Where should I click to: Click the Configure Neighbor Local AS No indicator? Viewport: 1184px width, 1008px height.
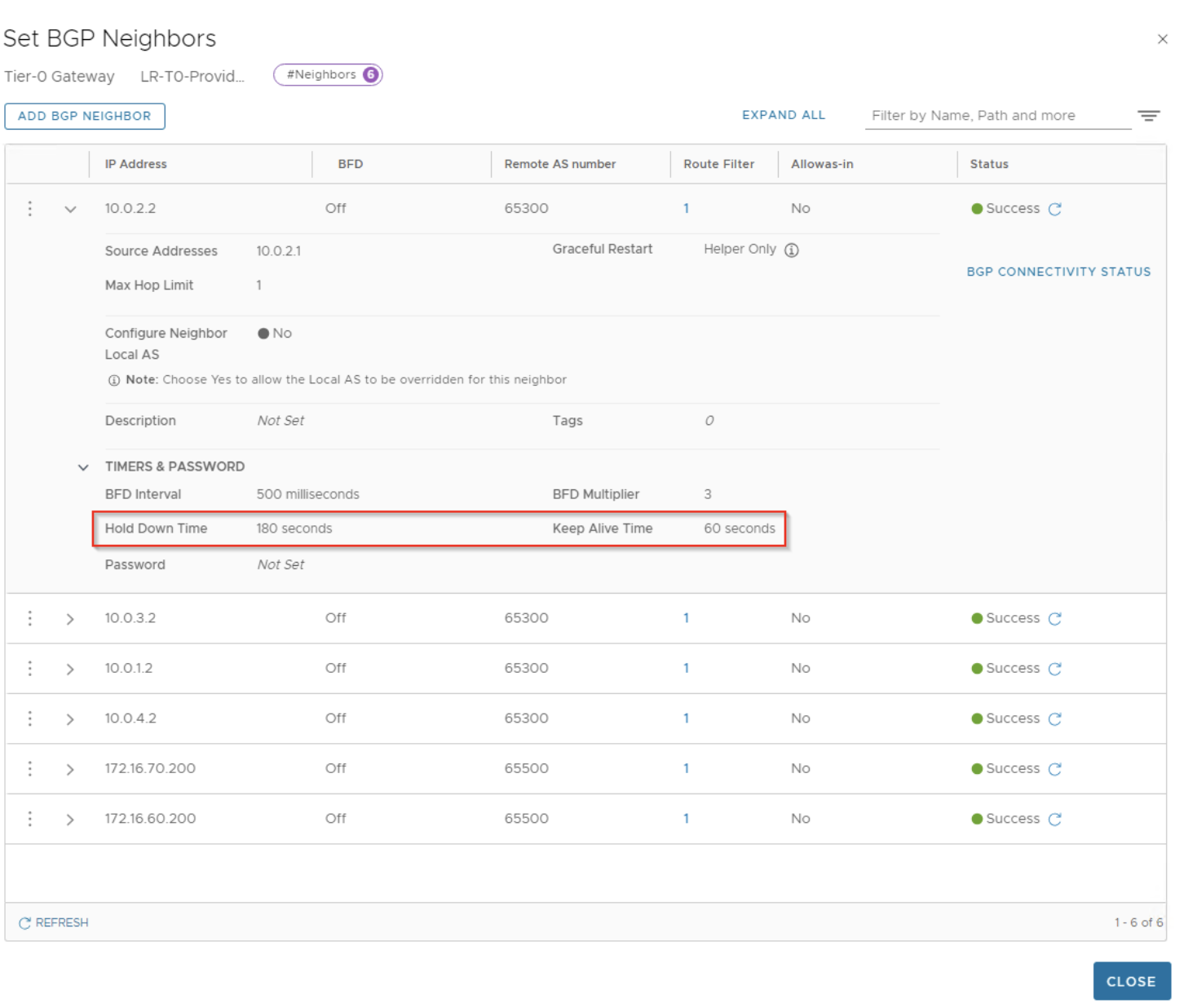click(x=275, y=334)
